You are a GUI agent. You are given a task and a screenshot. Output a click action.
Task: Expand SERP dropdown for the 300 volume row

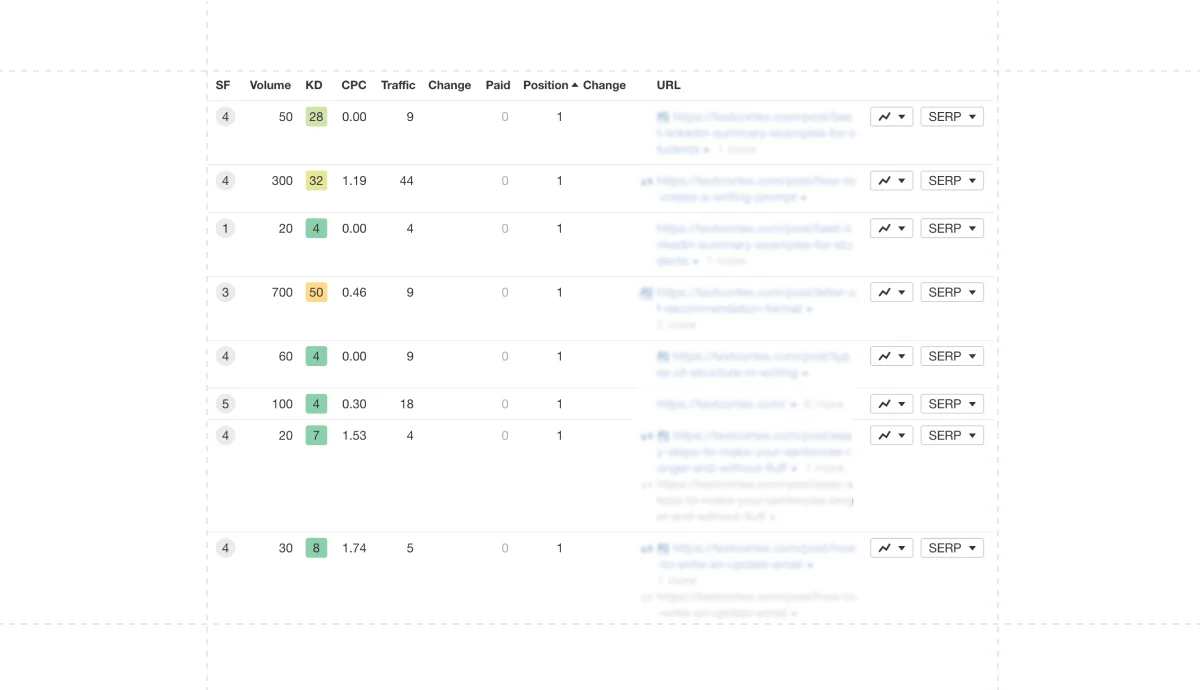952,181
